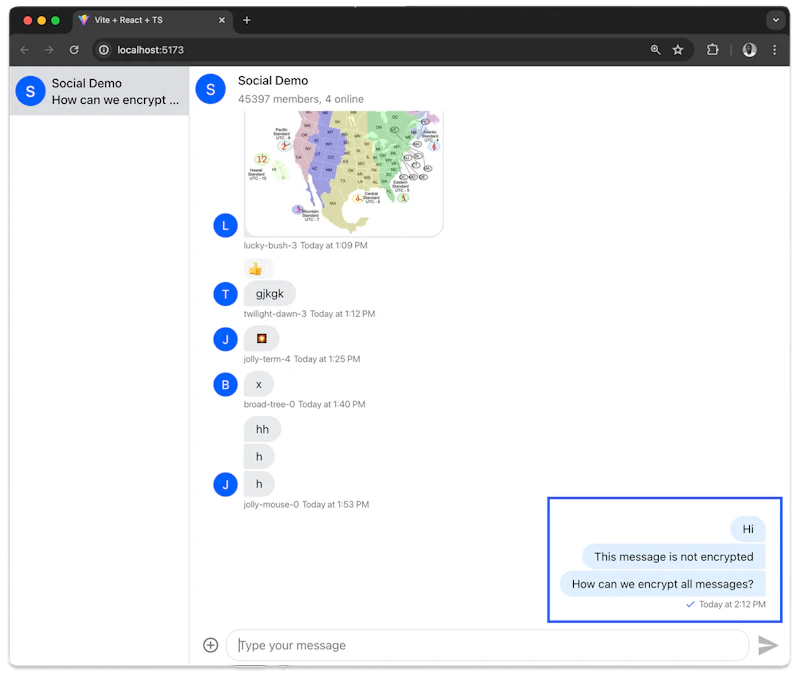The image size is (800, 679).
Task: Open the Chrome three-dot menu
Action: click(x=774, y=50)
